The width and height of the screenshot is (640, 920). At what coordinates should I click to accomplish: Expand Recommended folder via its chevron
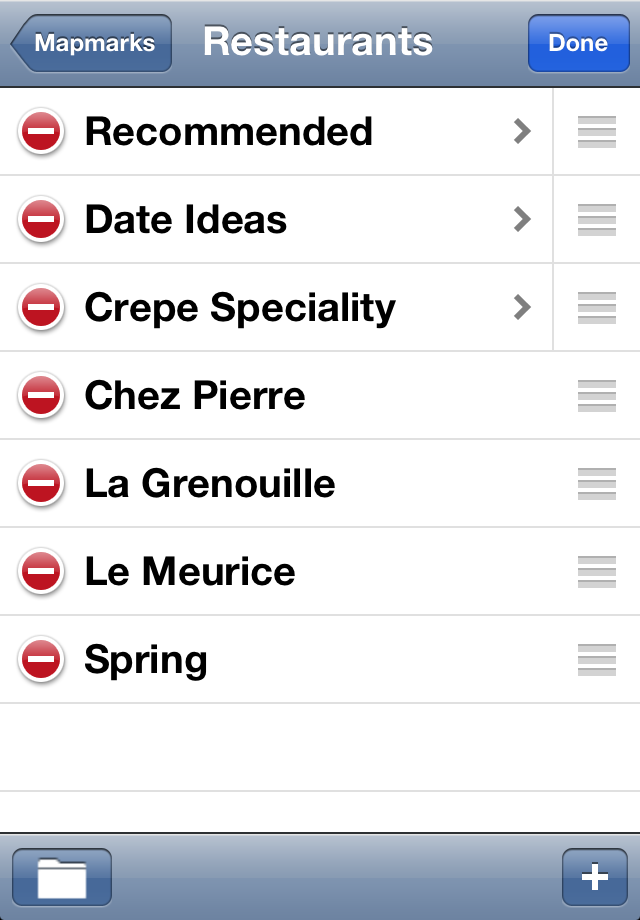tap(522, 131)
